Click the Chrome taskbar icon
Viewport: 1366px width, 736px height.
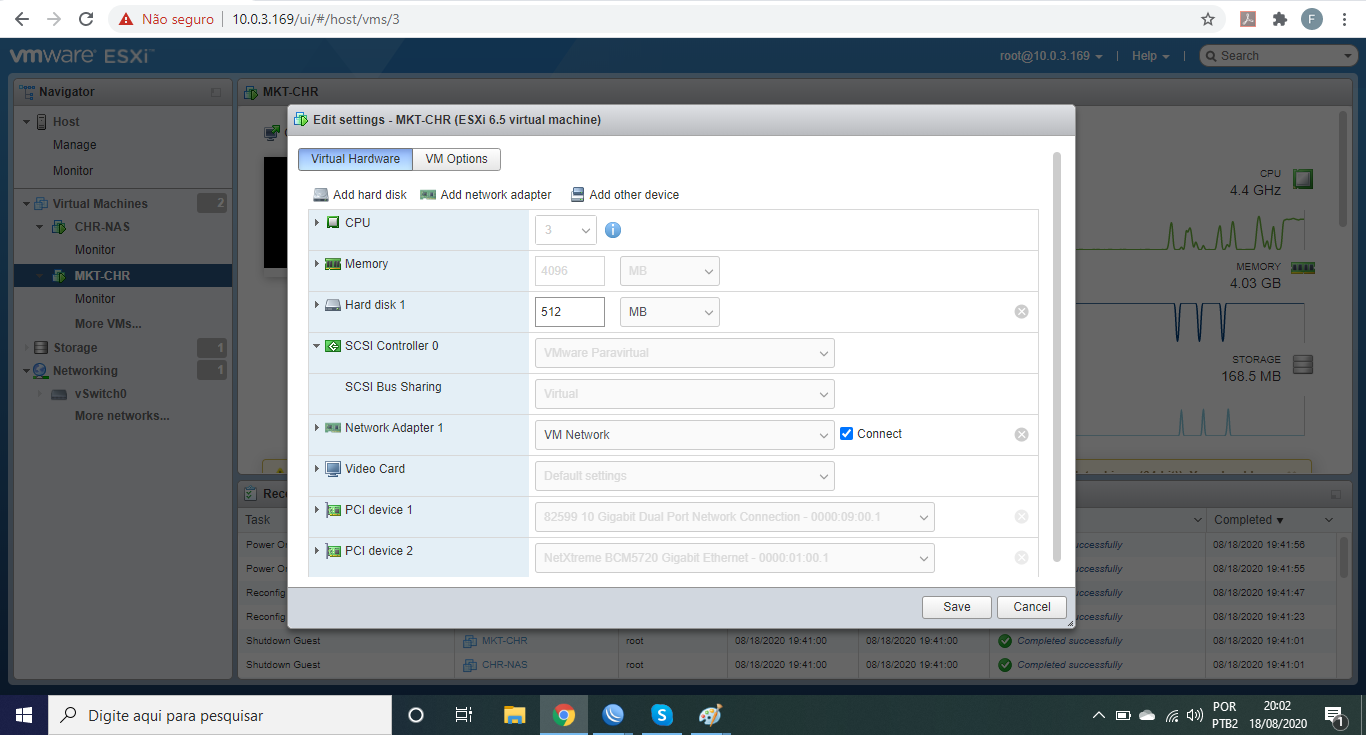tap(564, 715)
